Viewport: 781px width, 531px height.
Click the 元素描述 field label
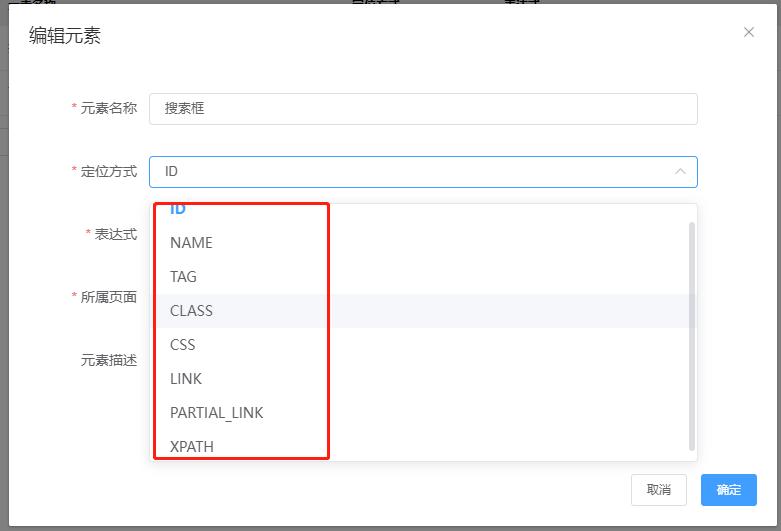coord(108,360)
